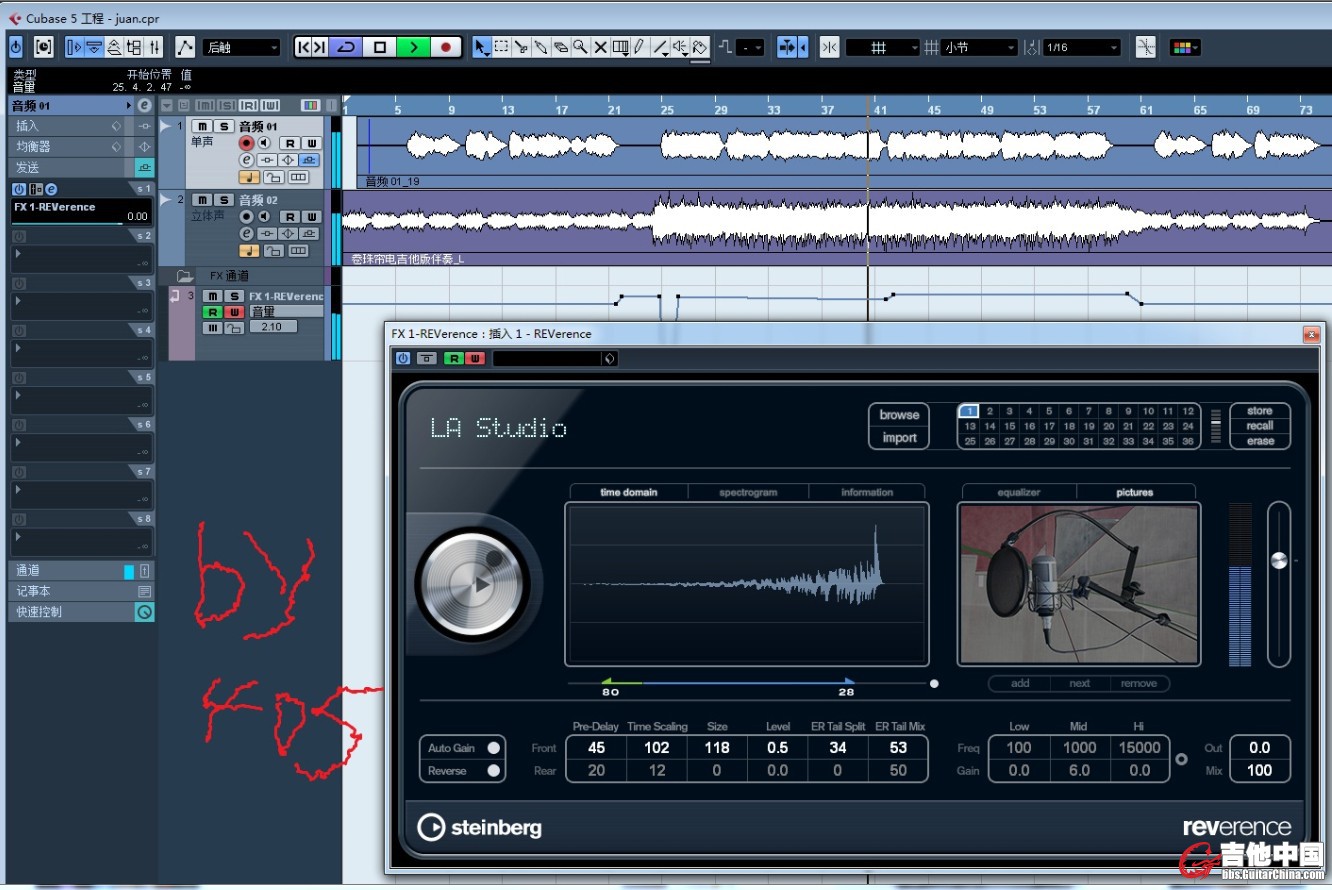
Task: Click the store button for presets
Action: click(1259, 411)
